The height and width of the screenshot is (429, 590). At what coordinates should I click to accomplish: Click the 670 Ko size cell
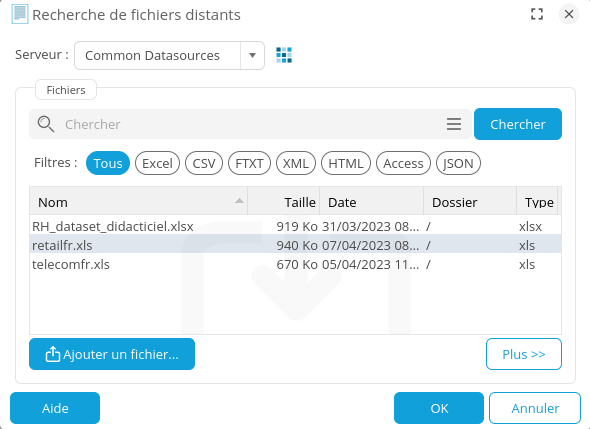click(x=297, y=265)
